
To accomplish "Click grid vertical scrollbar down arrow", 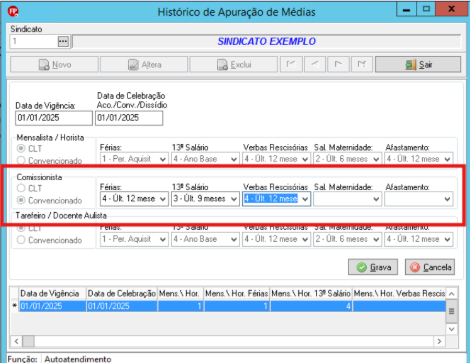I will pyautogui.click(x=452, y=329).
